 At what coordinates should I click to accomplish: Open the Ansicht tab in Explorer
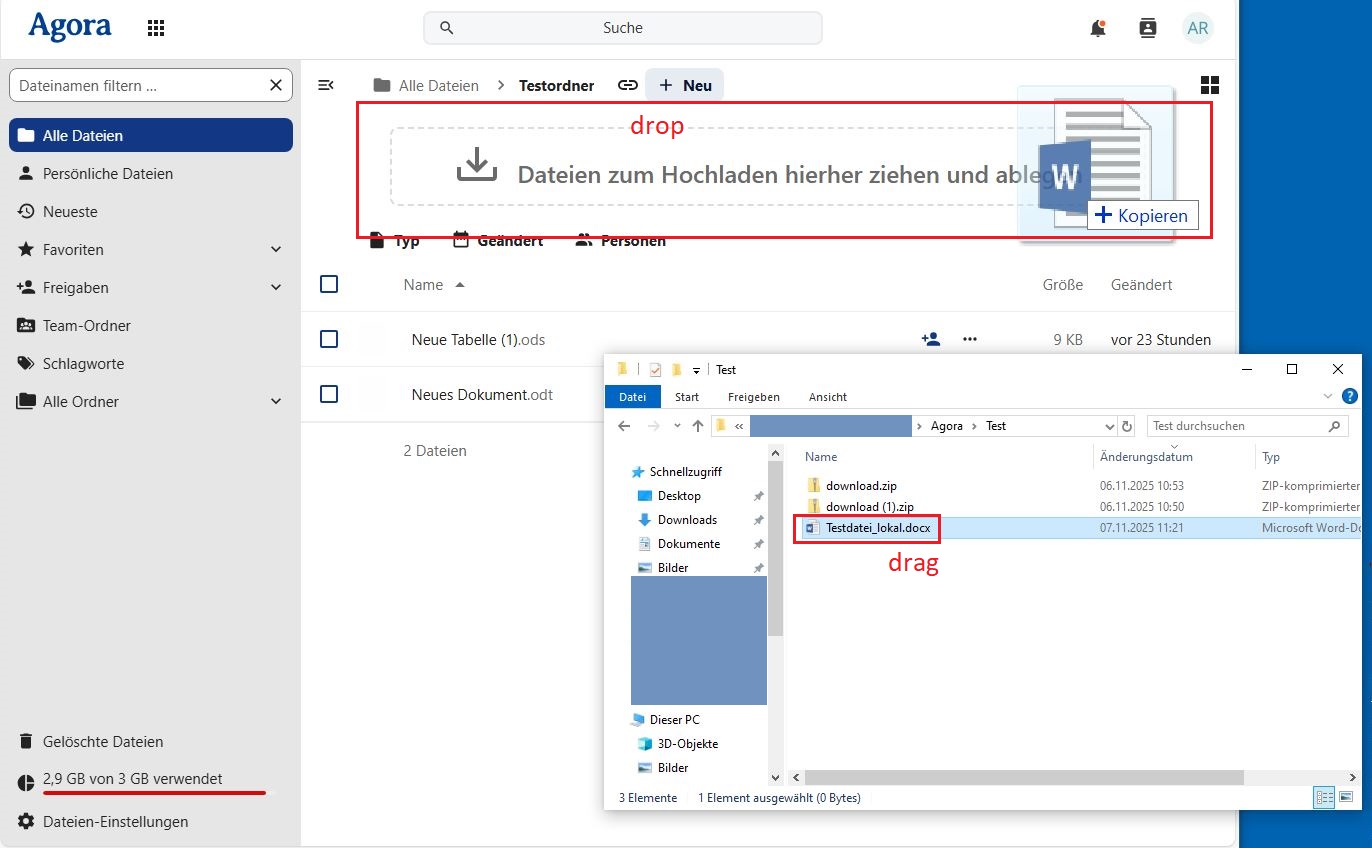tap(827, 397)
